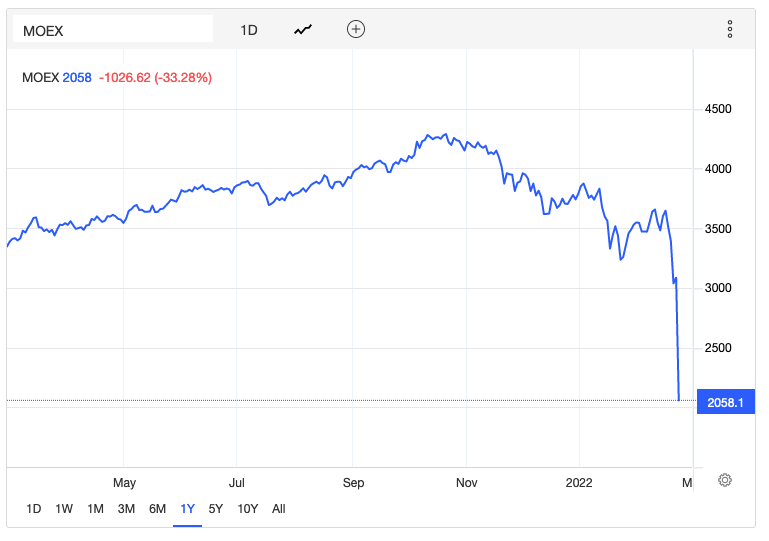Select the 1W time range

[x=64, y=508]
